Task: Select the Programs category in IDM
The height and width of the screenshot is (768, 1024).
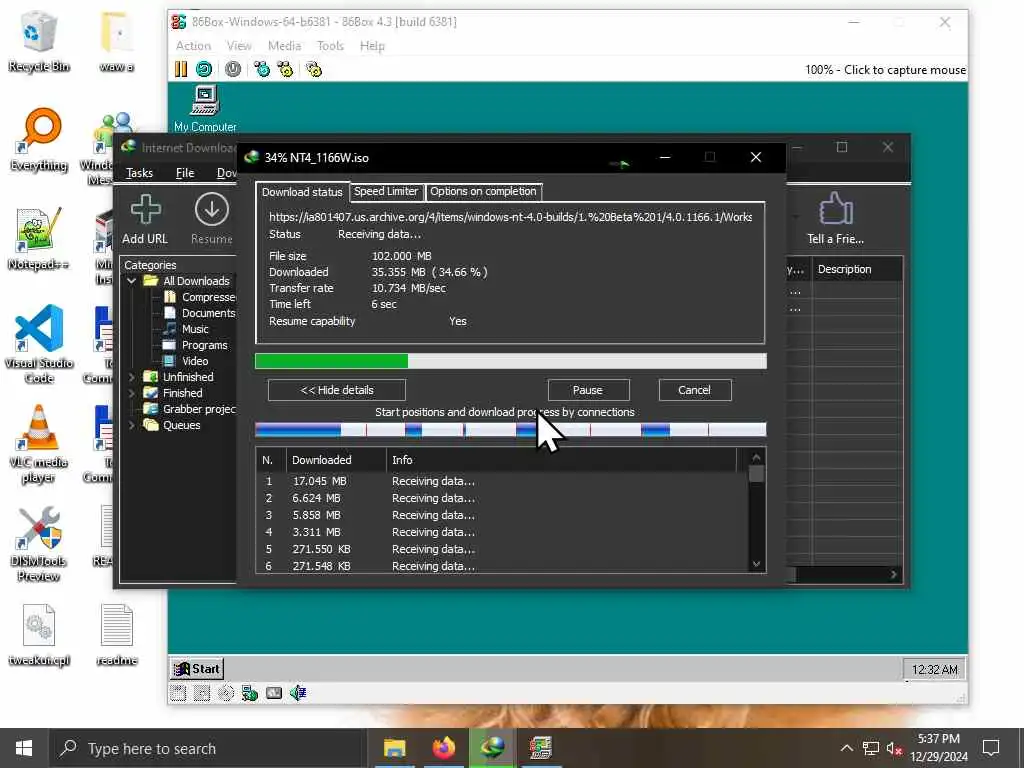Action: [196, 345]
